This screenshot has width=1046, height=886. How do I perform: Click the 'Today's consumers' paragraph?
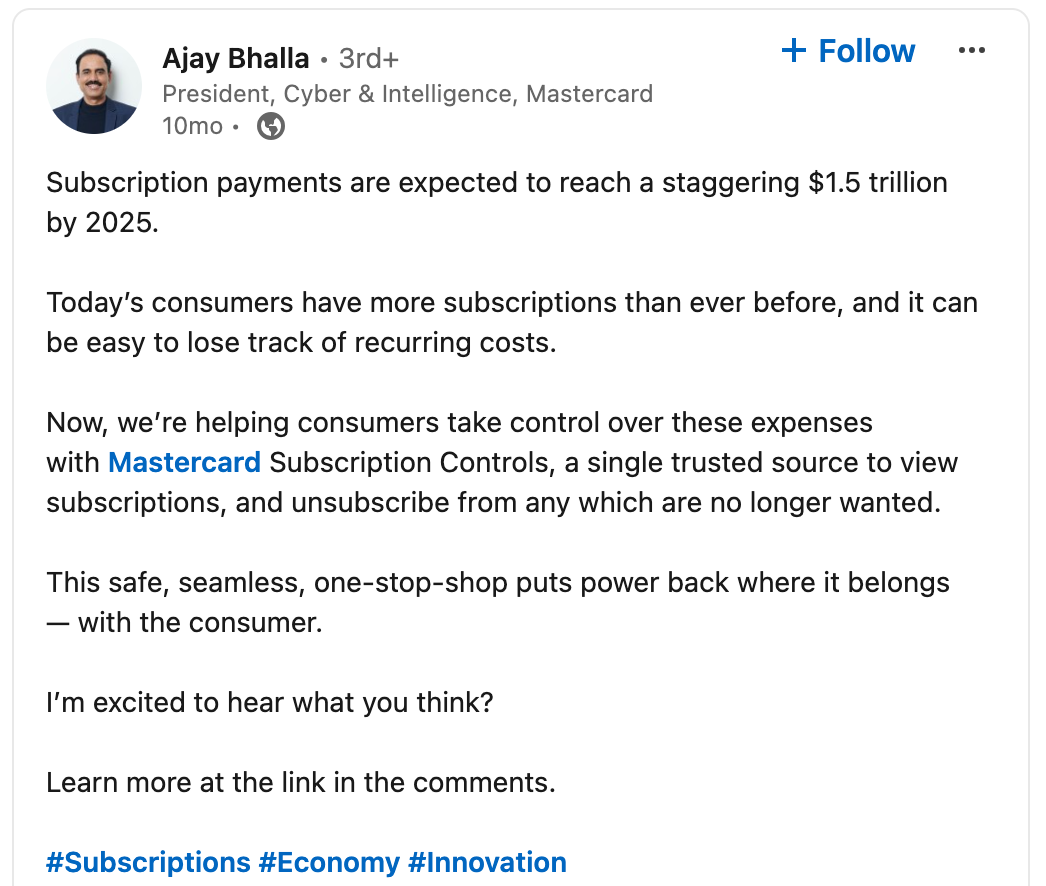(512, 322)
